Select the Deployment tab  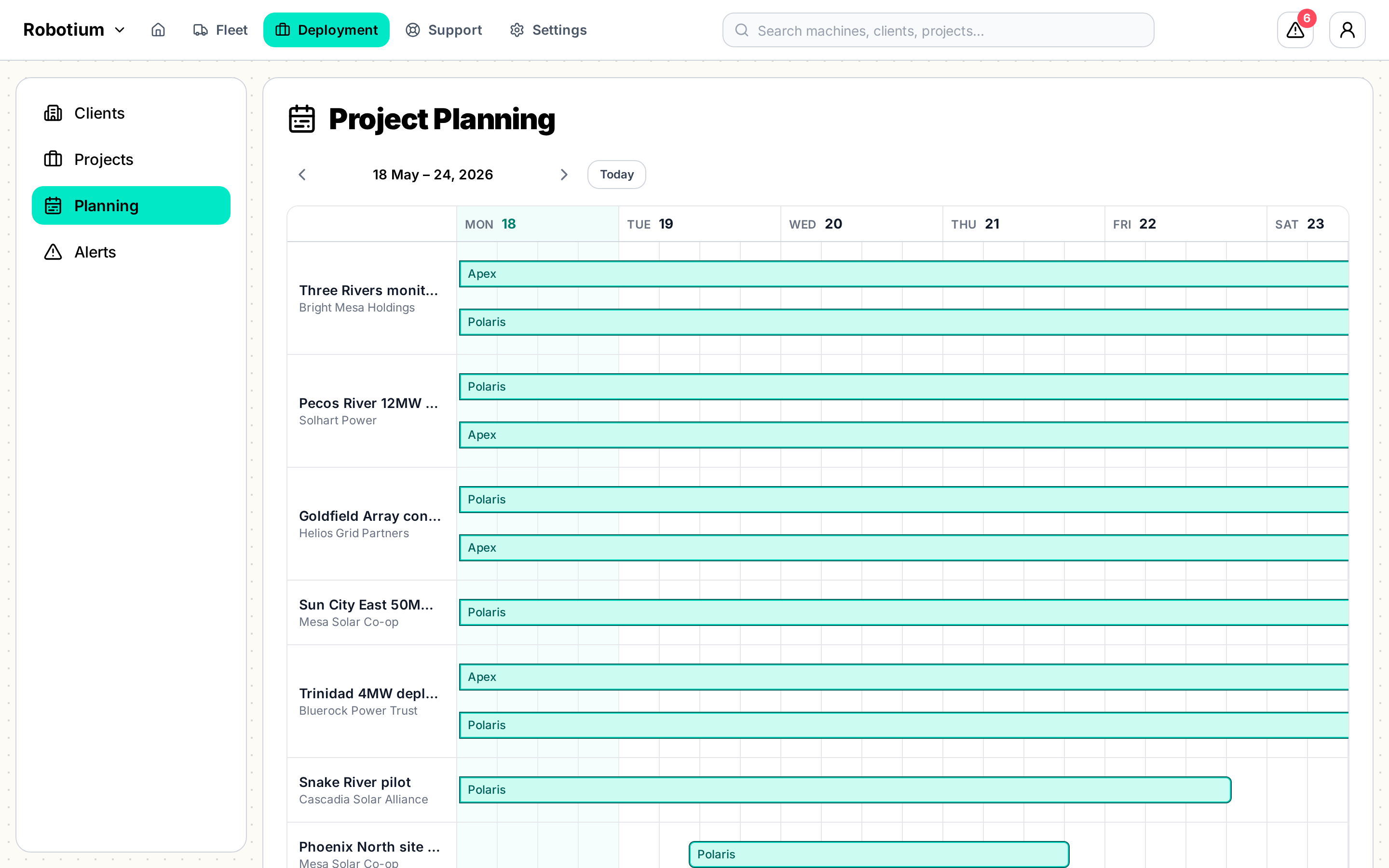pos(327,30)
